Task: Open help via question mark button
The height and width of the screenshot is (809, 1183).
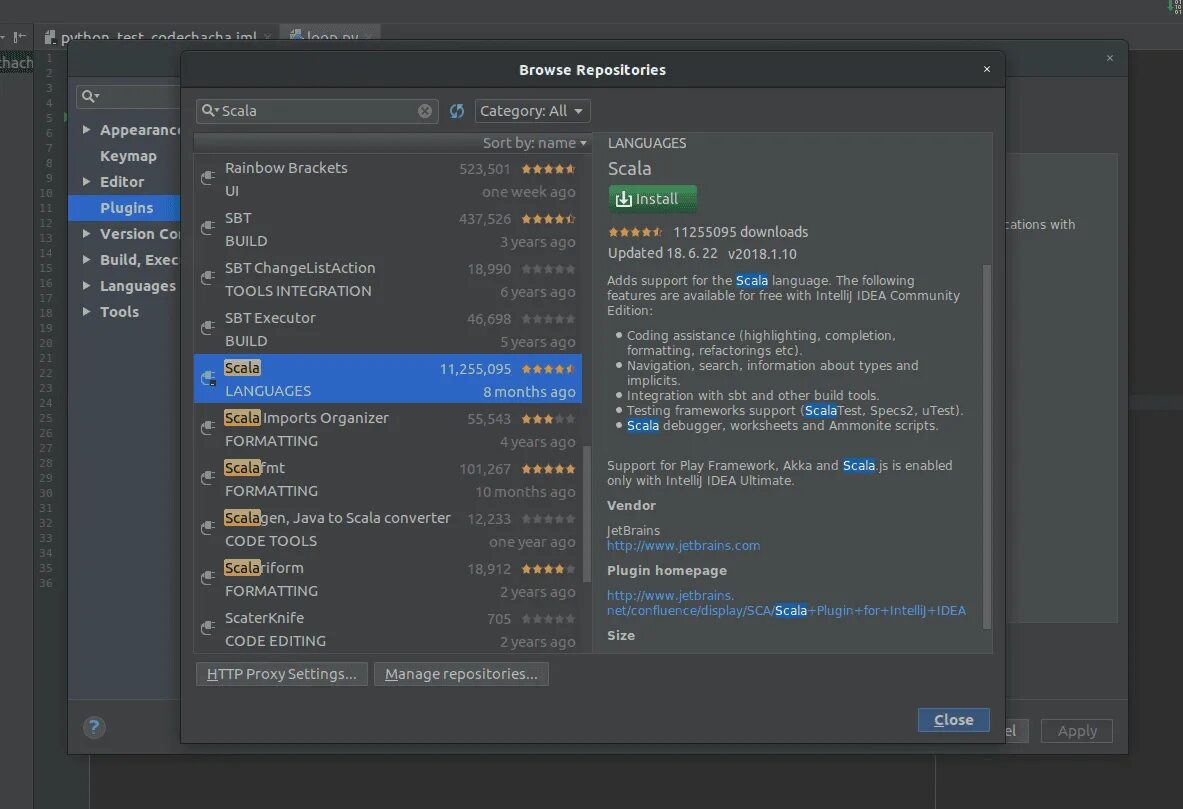Action: coord(94,727)
